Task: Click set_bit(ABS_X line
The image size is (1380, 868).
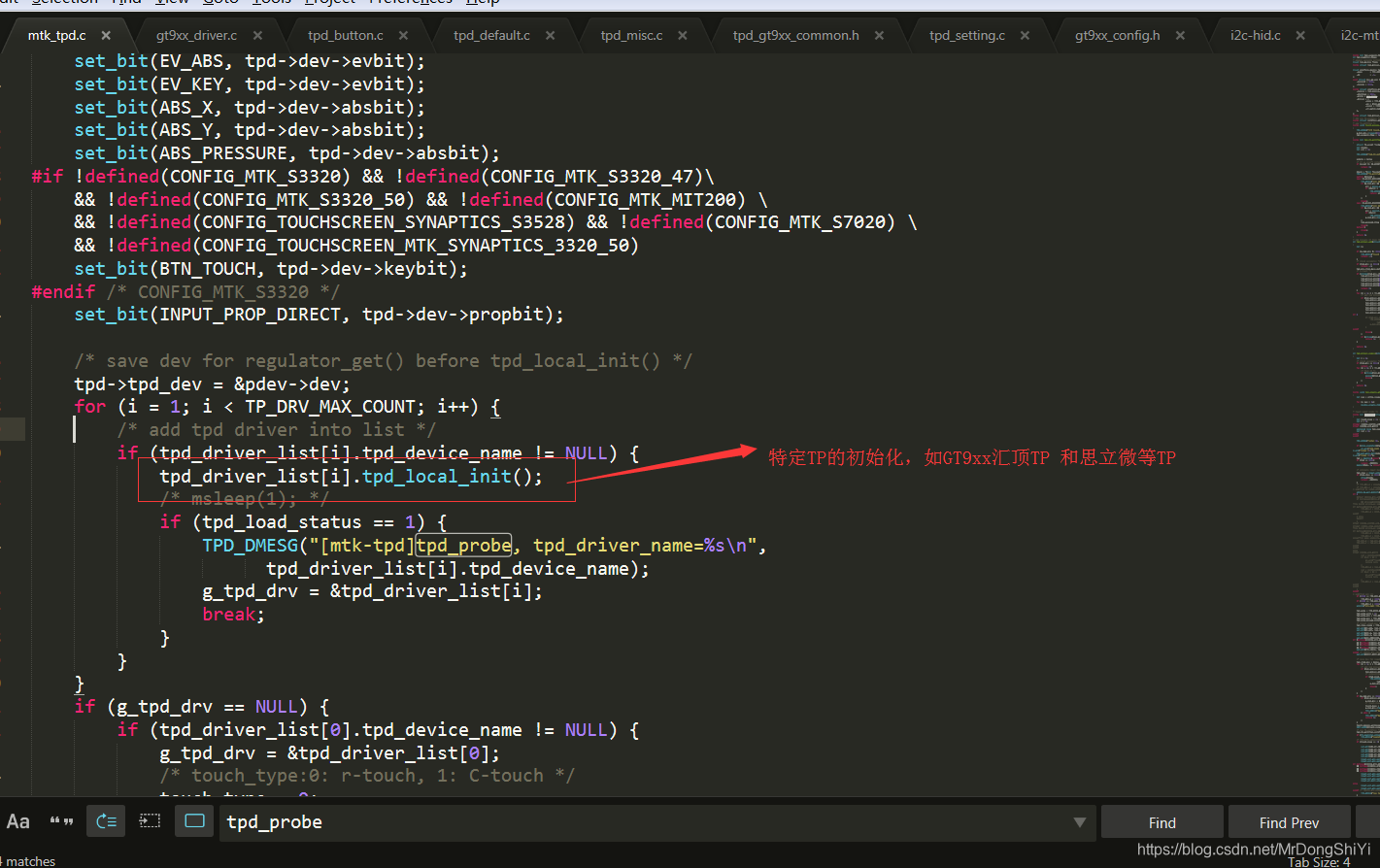Action: 250,108
